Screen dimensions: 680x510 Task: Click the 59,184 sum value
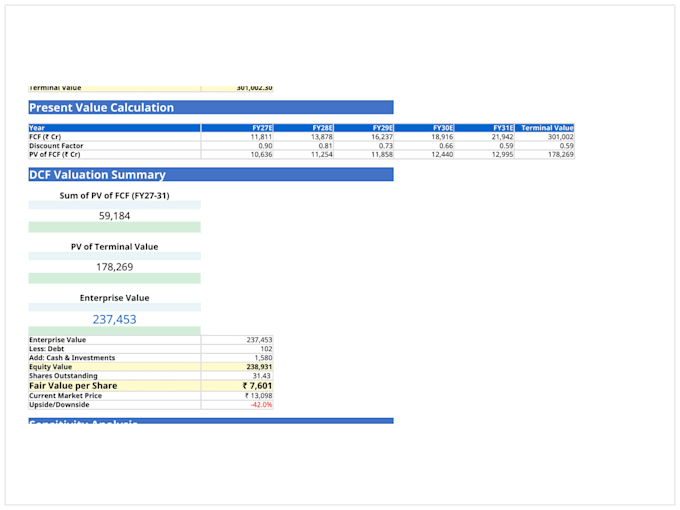coord(114,216)
